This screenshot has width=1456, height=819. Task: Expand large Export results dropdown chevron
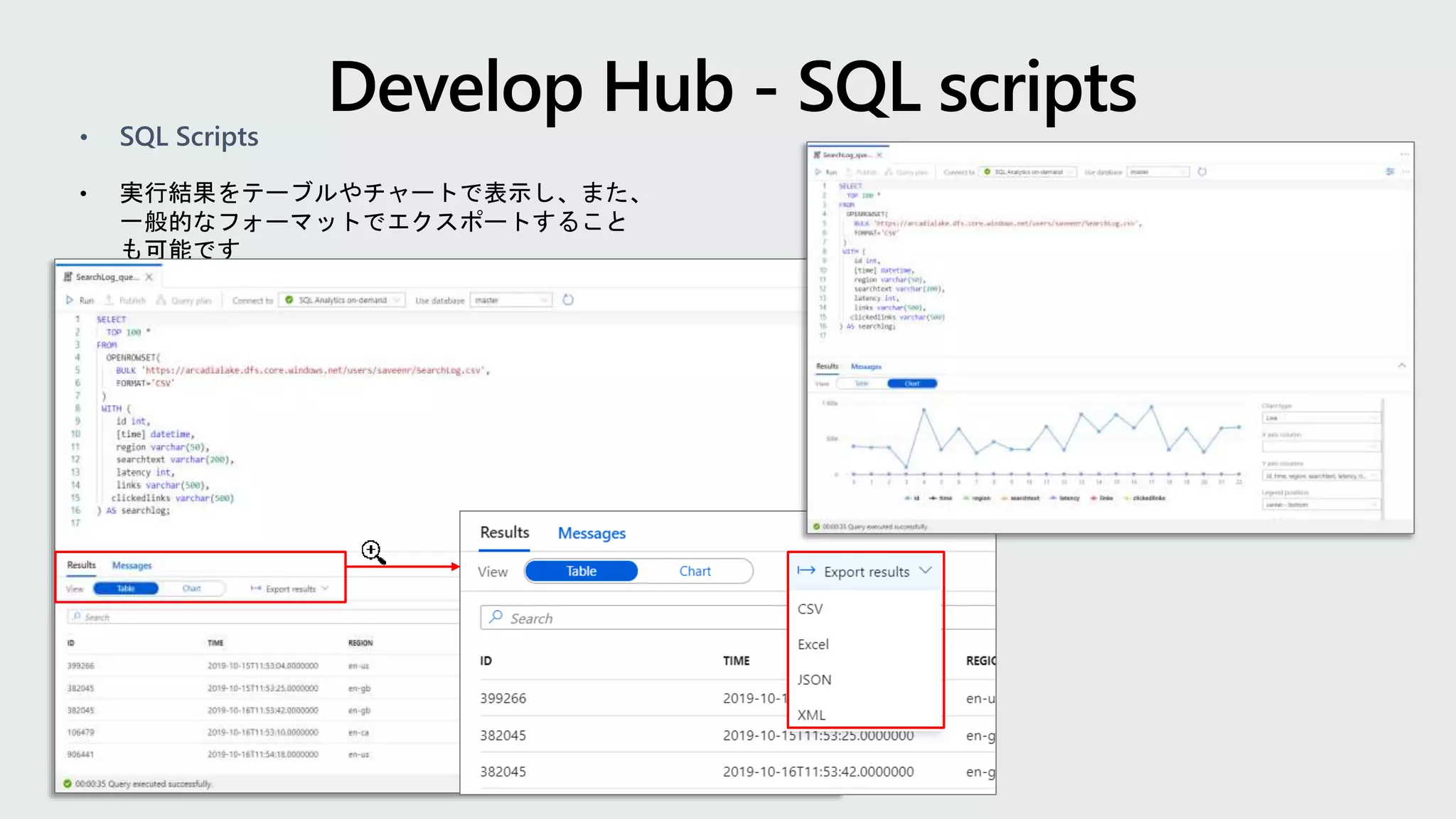point(926,571)
